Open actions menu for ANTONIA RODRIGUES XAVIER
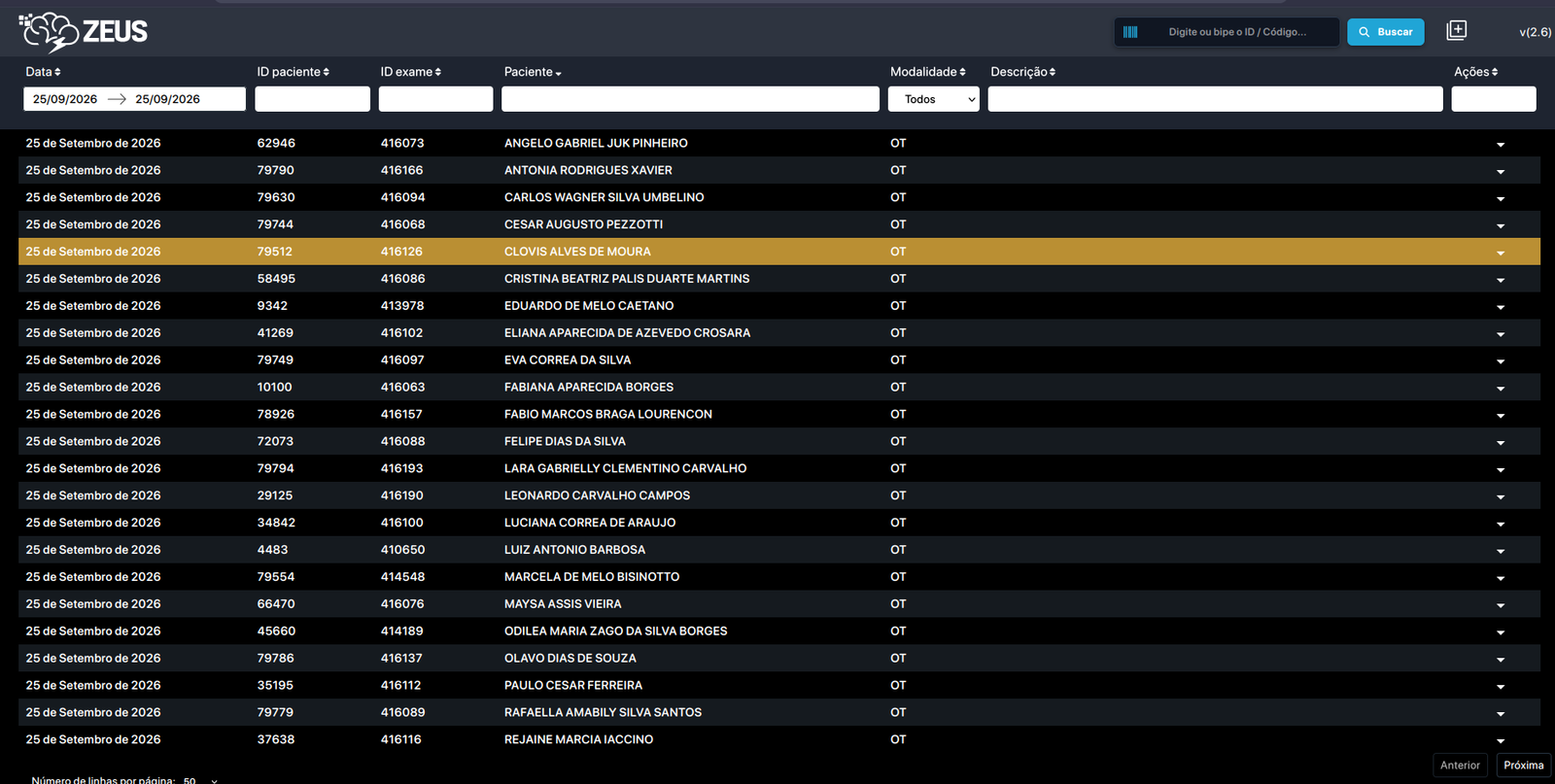This screenshot has width=1555, height=784. [x=1501, y=172]
